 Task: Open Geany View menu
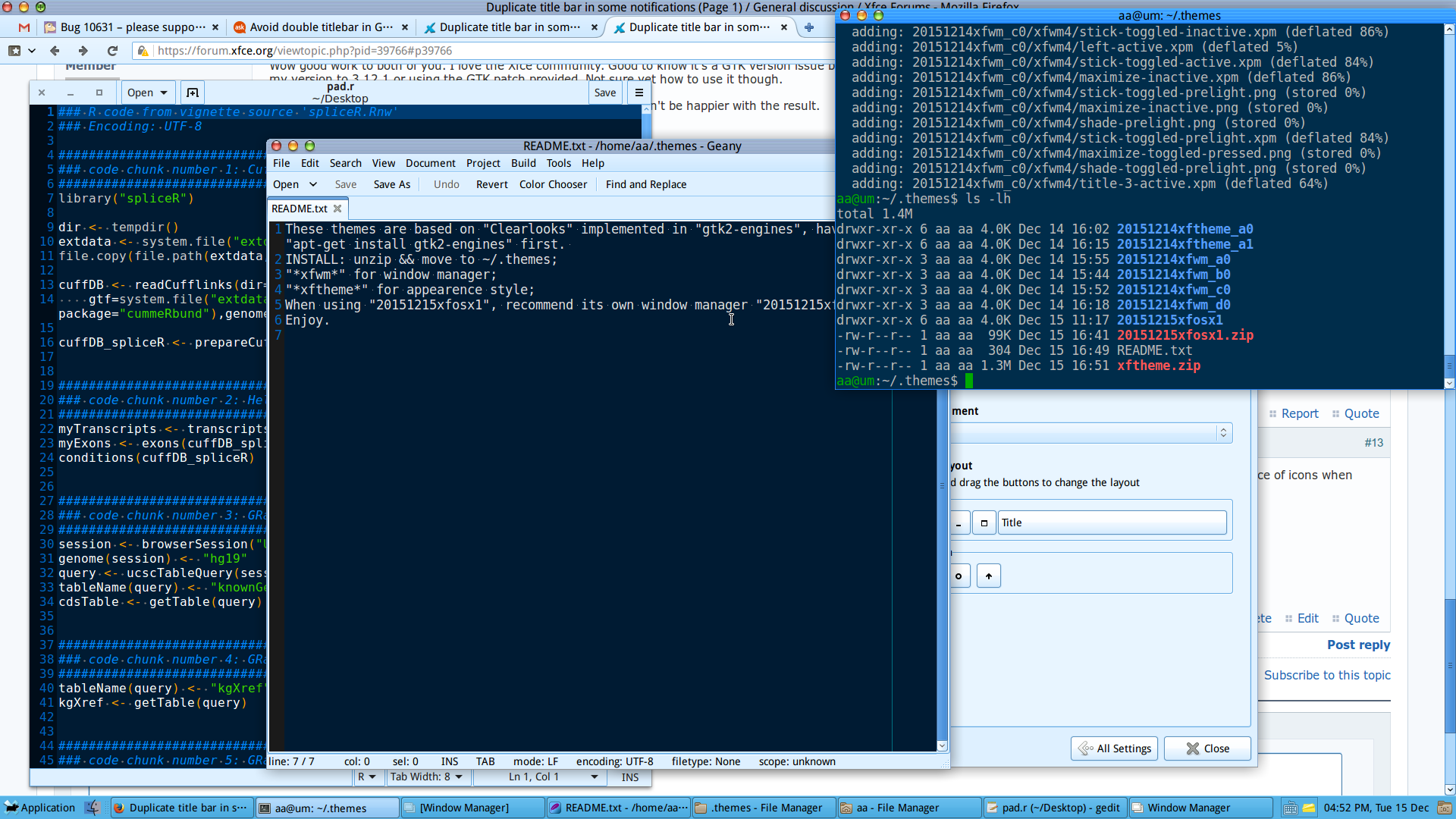point(384,163)
